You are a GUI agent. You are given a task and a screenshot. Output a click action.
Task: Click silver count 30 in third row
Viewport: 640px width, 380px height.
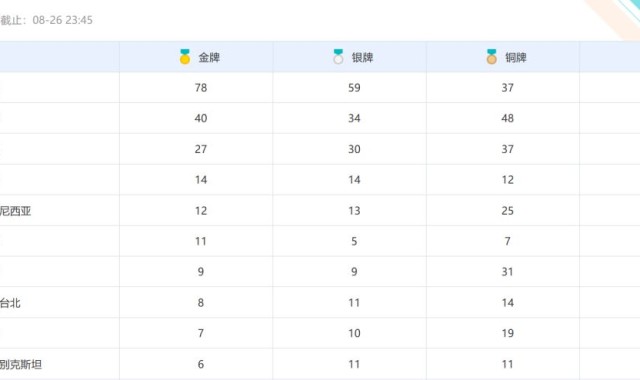coord(354,149)
